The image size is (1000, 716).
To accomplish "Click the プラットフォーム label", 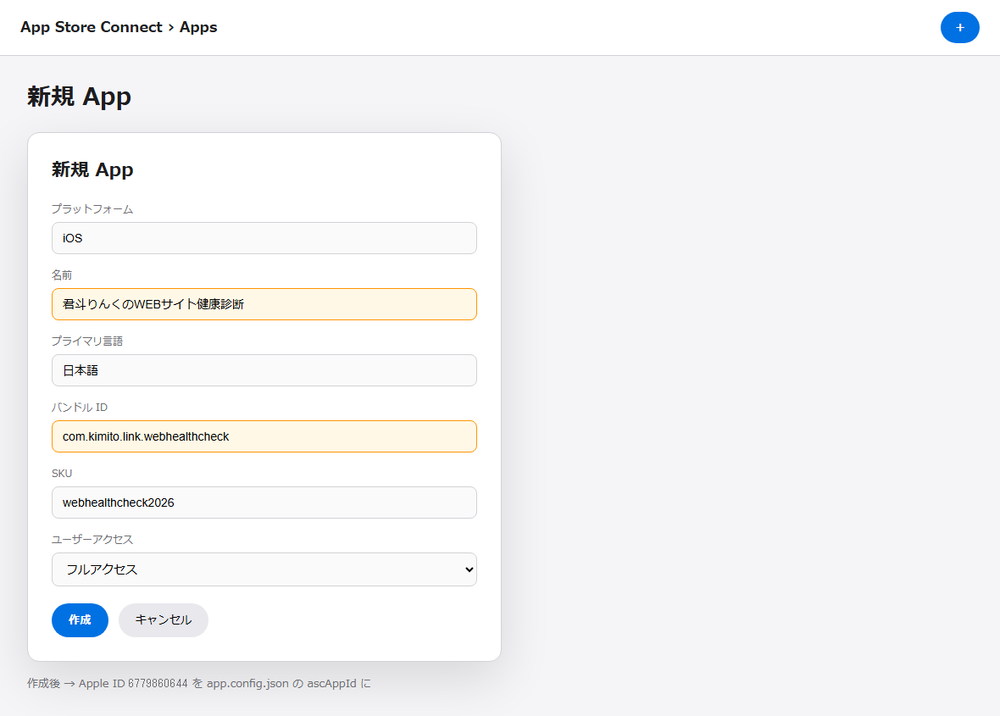I will 92,209.
